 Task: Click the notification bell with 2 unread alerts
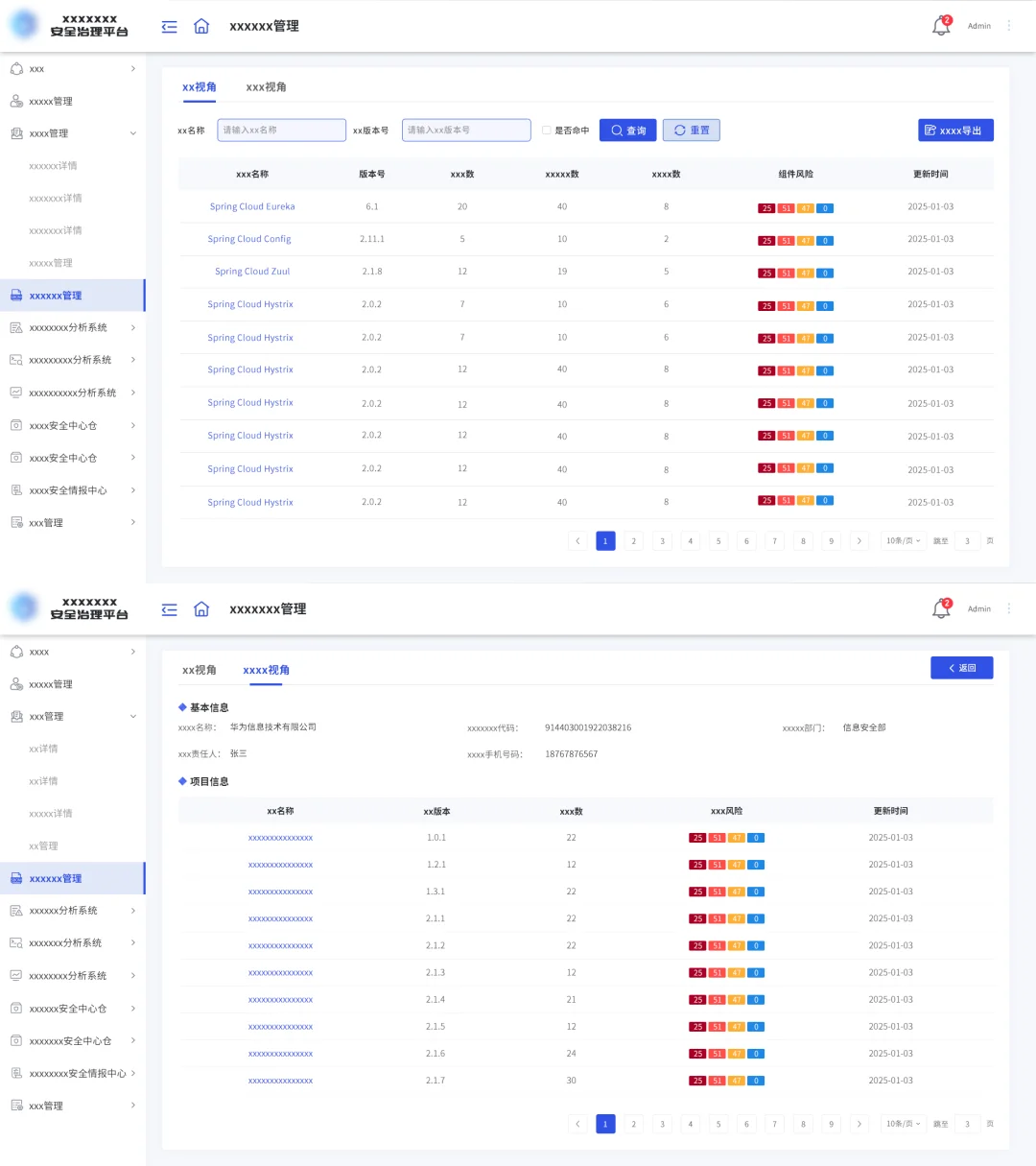tap(939, 26)
